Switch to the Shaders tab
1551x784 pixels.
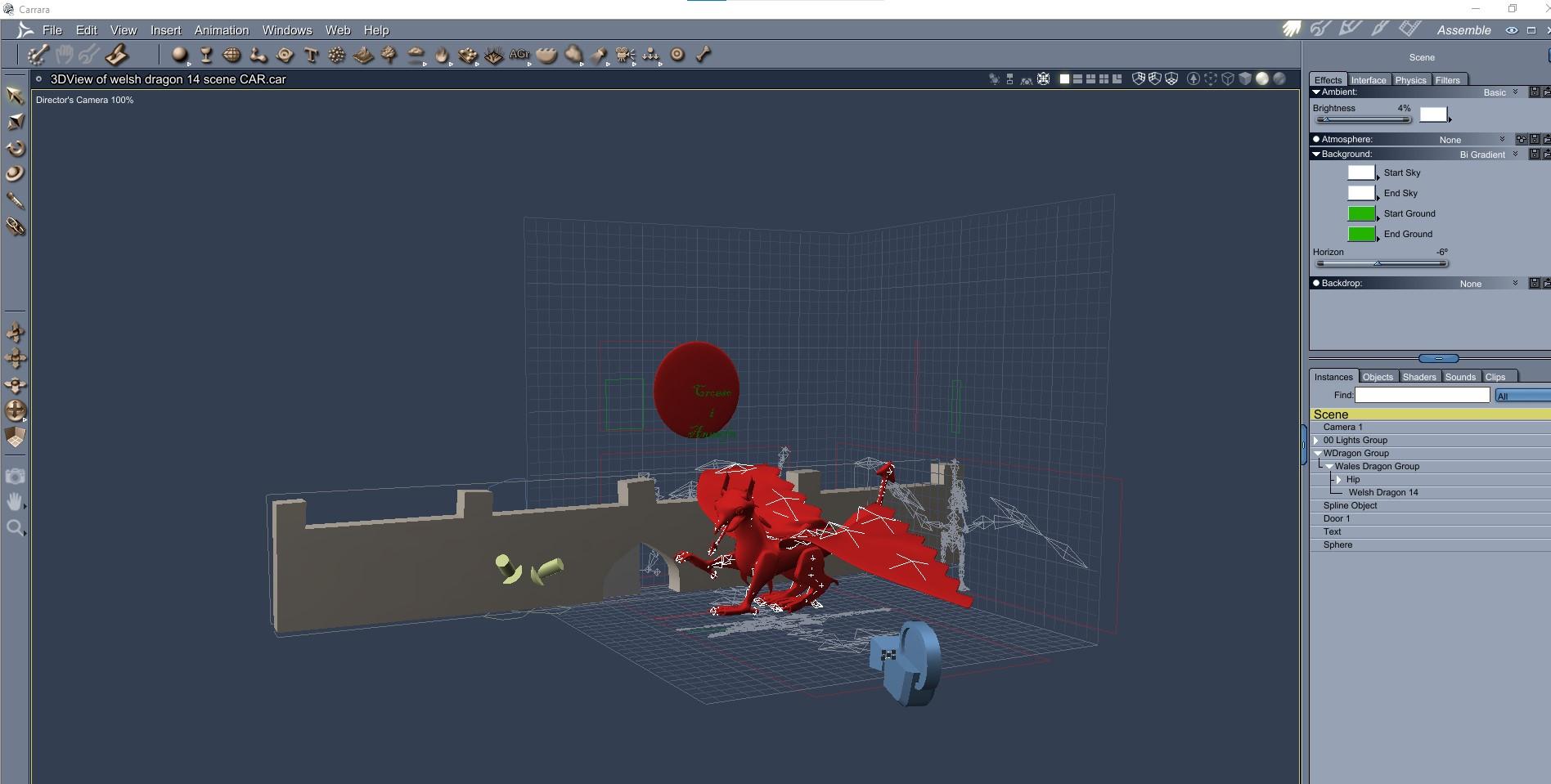1419,377
